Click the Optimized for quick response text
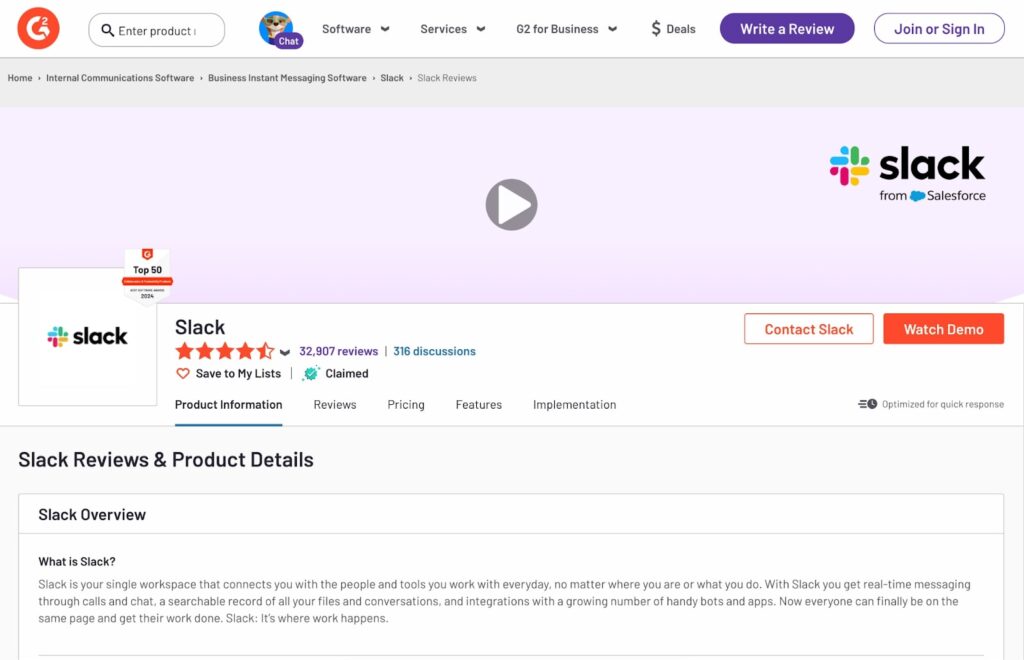Screen dimensions: 1024x660 (943, 404)
